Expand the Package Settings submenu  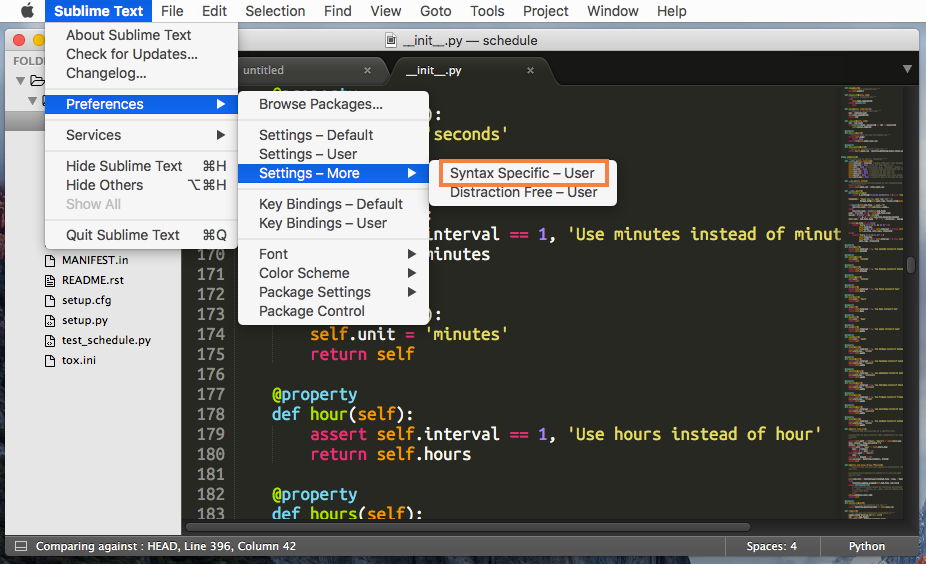(333, 292)
